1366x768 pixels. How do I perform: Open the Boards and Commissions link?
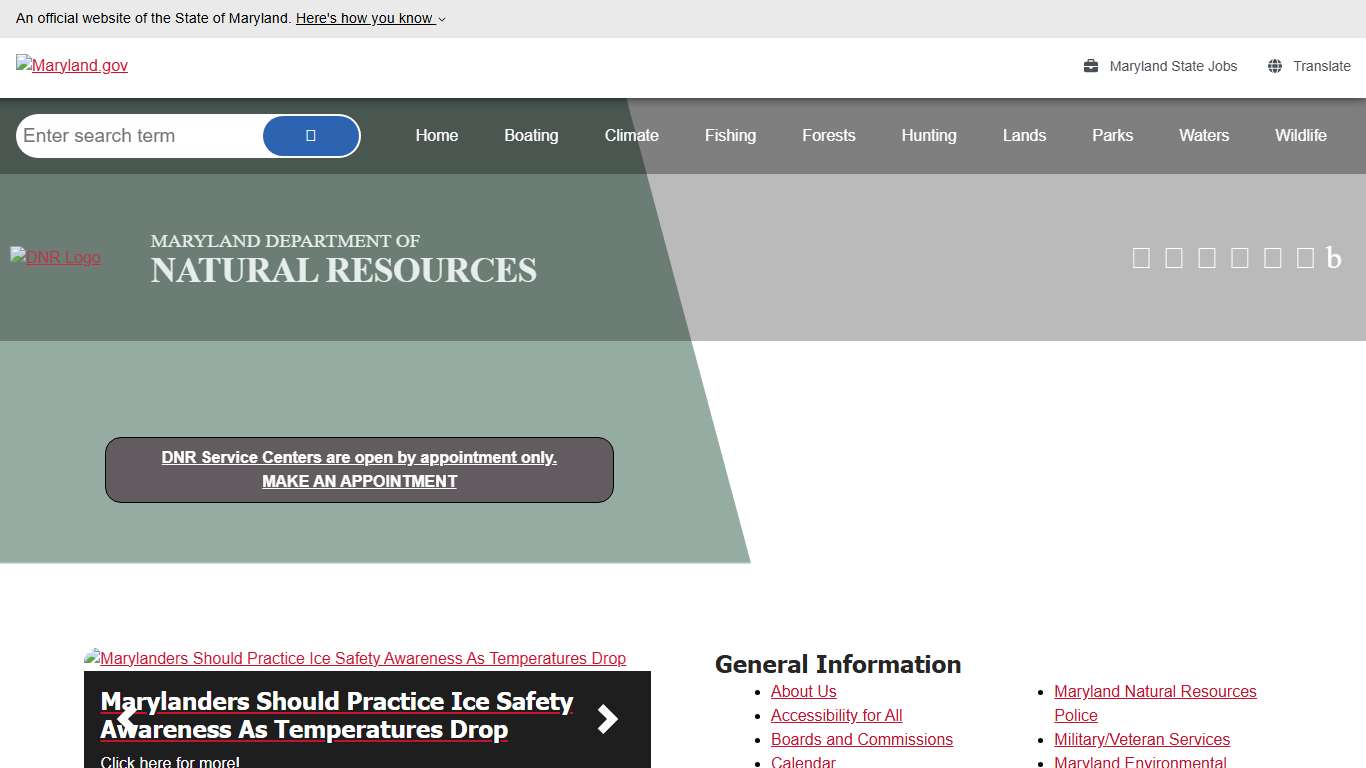(x=861, y=739)
